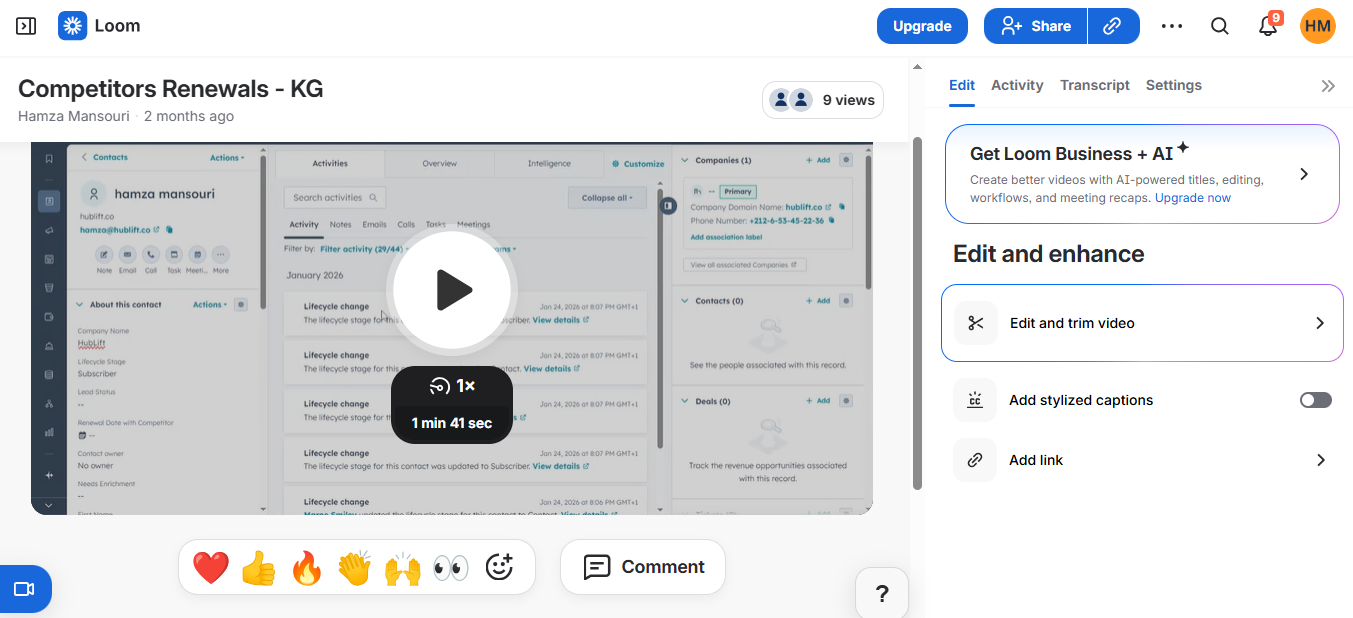Click the Edit and enhance heading

tap(1049, 254)
